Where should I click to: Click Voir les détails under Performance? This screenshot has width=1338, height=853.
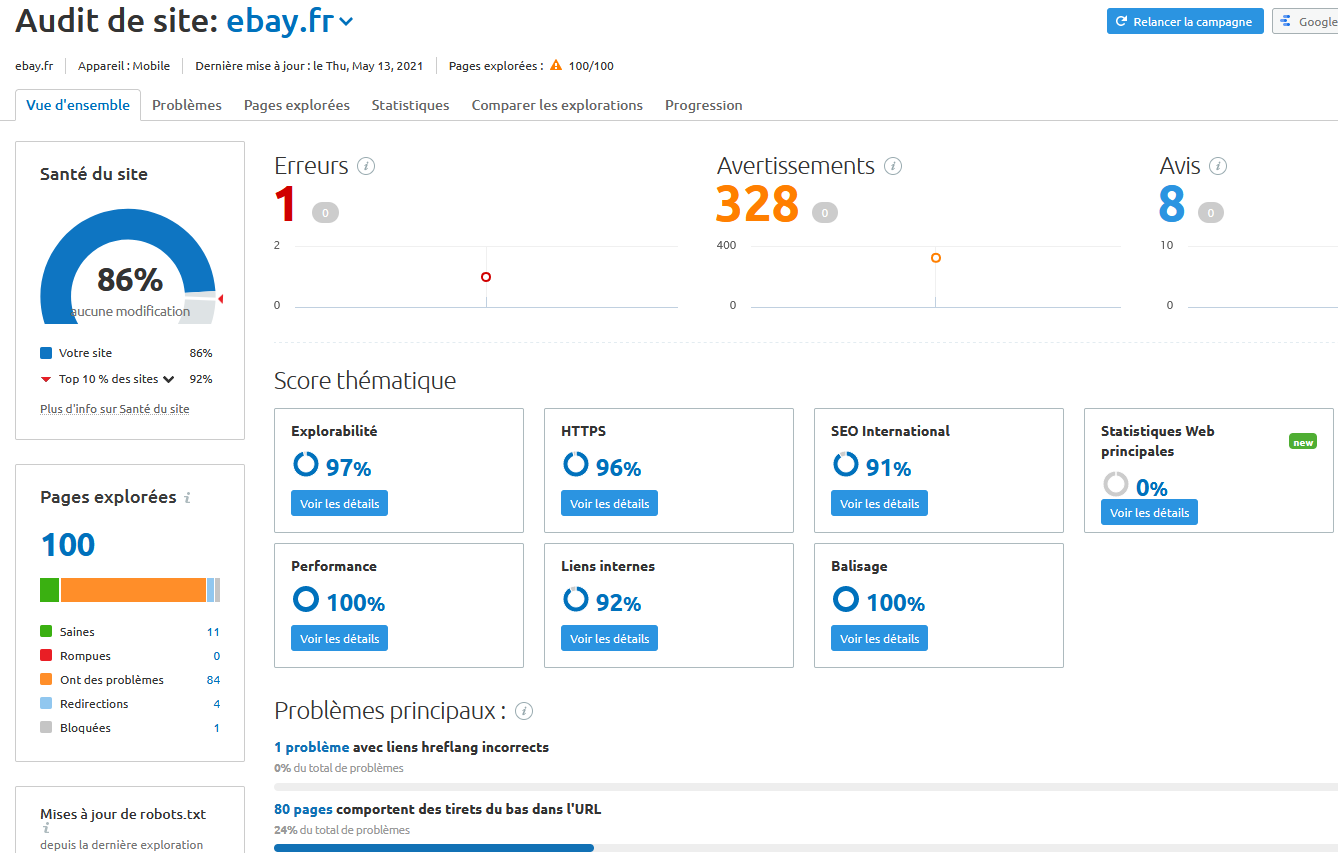339,638
